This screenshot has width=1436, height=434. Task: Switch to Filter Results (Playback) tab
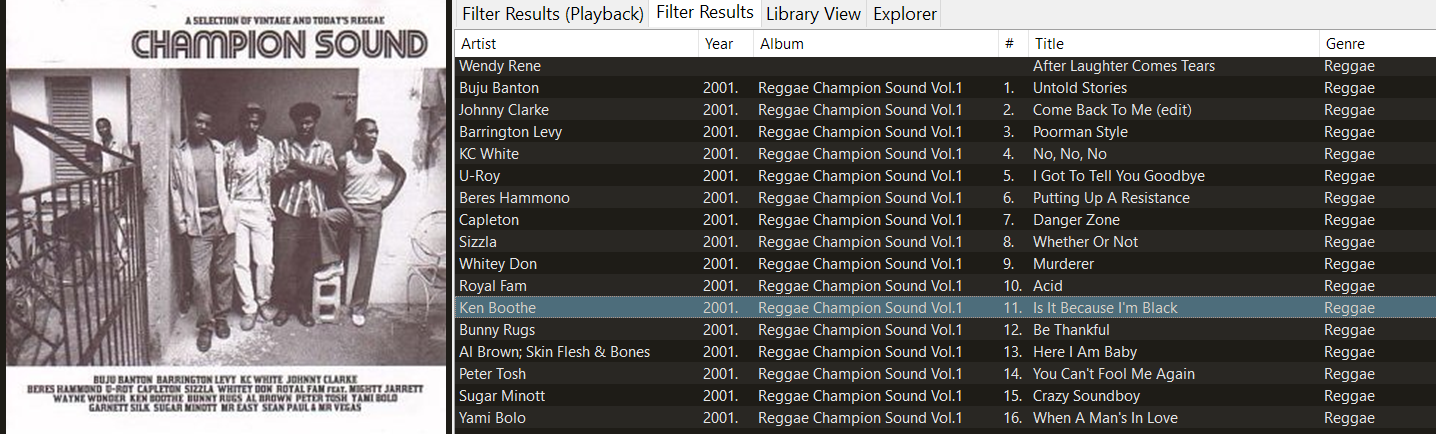[x=552, y=14]
